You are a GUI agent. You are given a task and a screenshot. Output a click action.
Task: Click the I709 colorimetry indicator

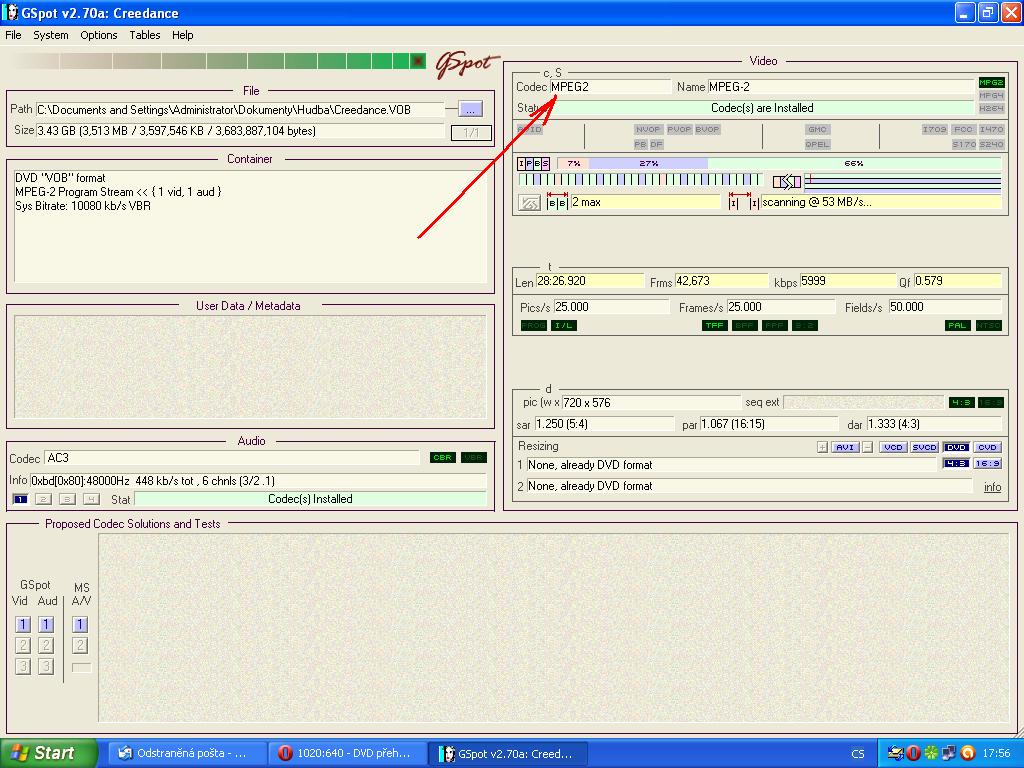click(x=935, y=129)
